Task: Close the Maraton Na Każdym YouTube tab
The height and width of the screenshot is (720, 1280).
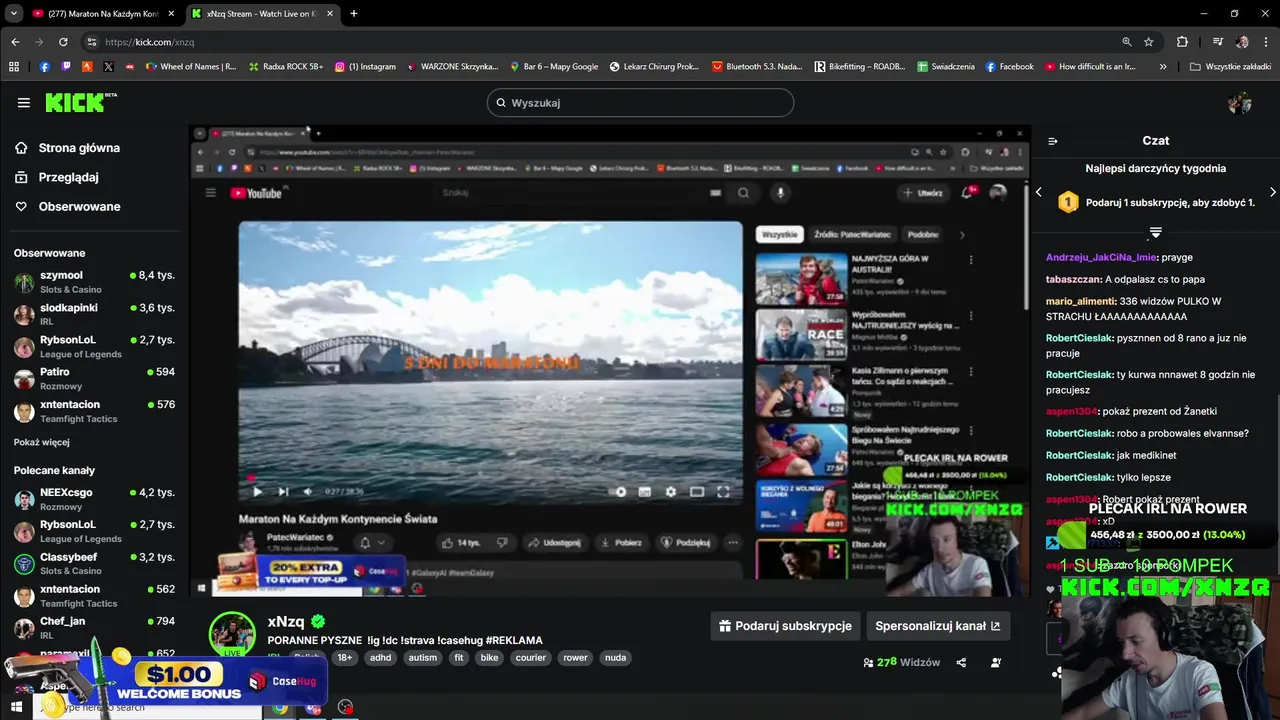Action: click(171, 13)
